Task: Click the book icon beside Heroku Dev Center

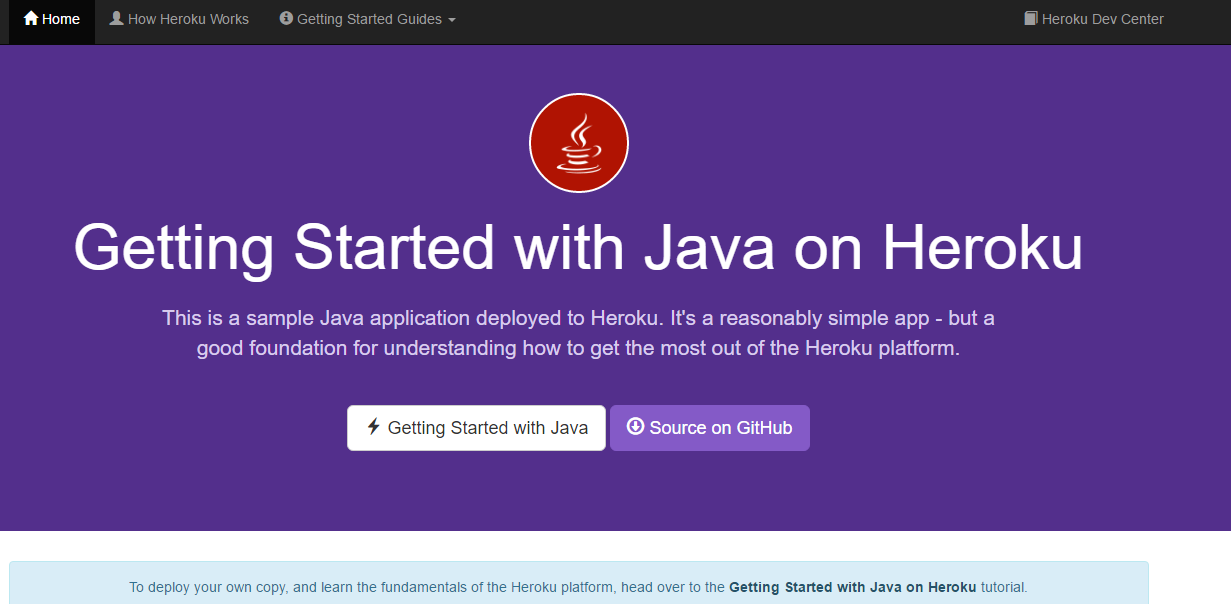Action: pyautogui.click(x=1029, y=18)
